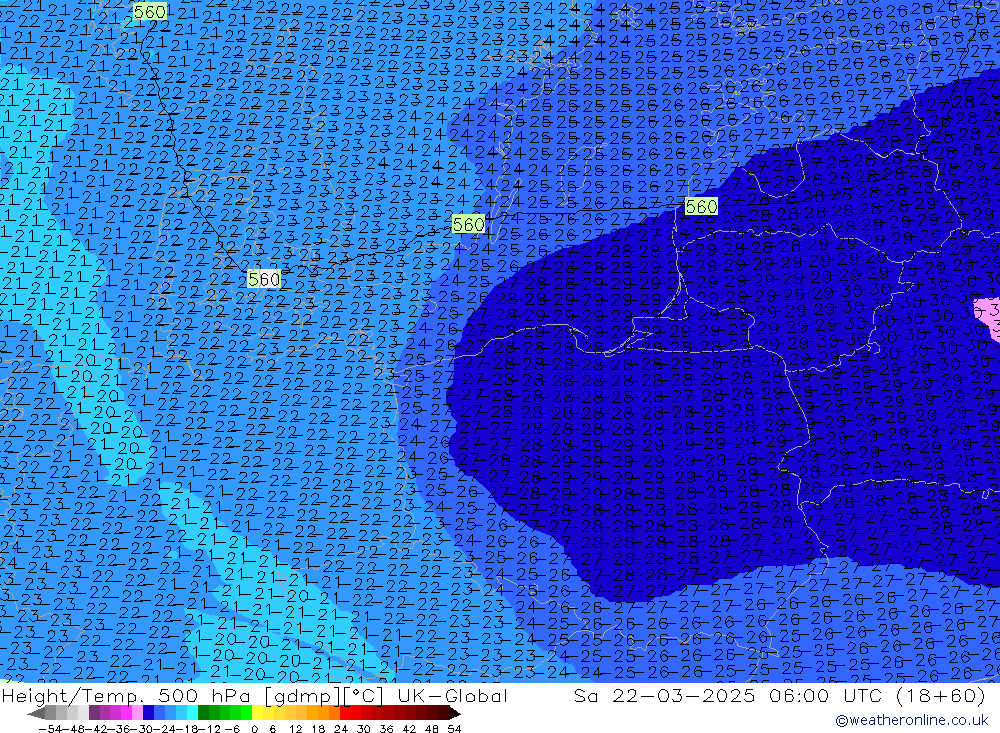The width and height of the screenshot is (1000, 733).
Task: Click the '0' label under the color scale
Action: tap(254, 729)
